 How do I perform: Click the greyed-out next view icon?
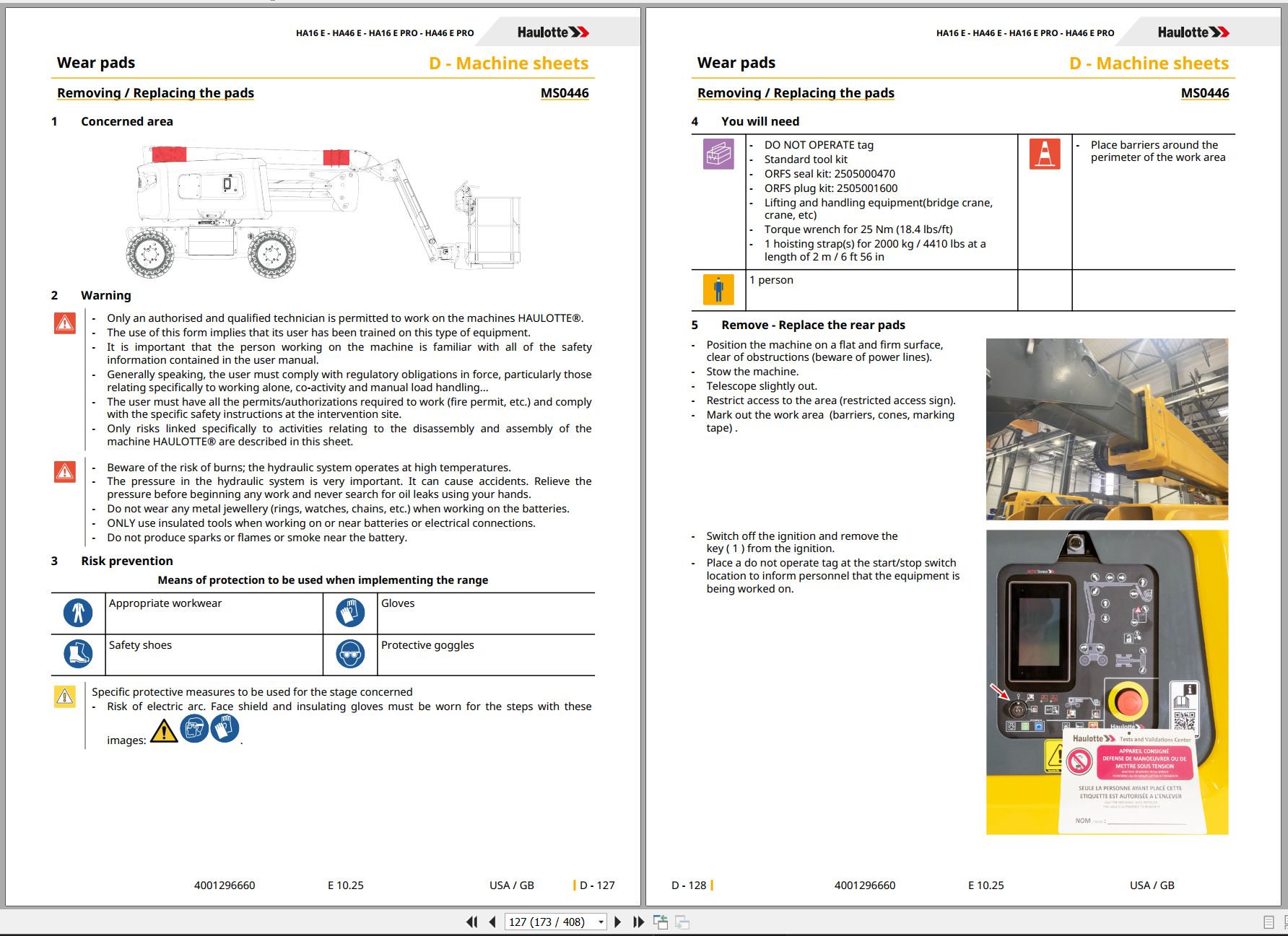(x=682, y=922)
